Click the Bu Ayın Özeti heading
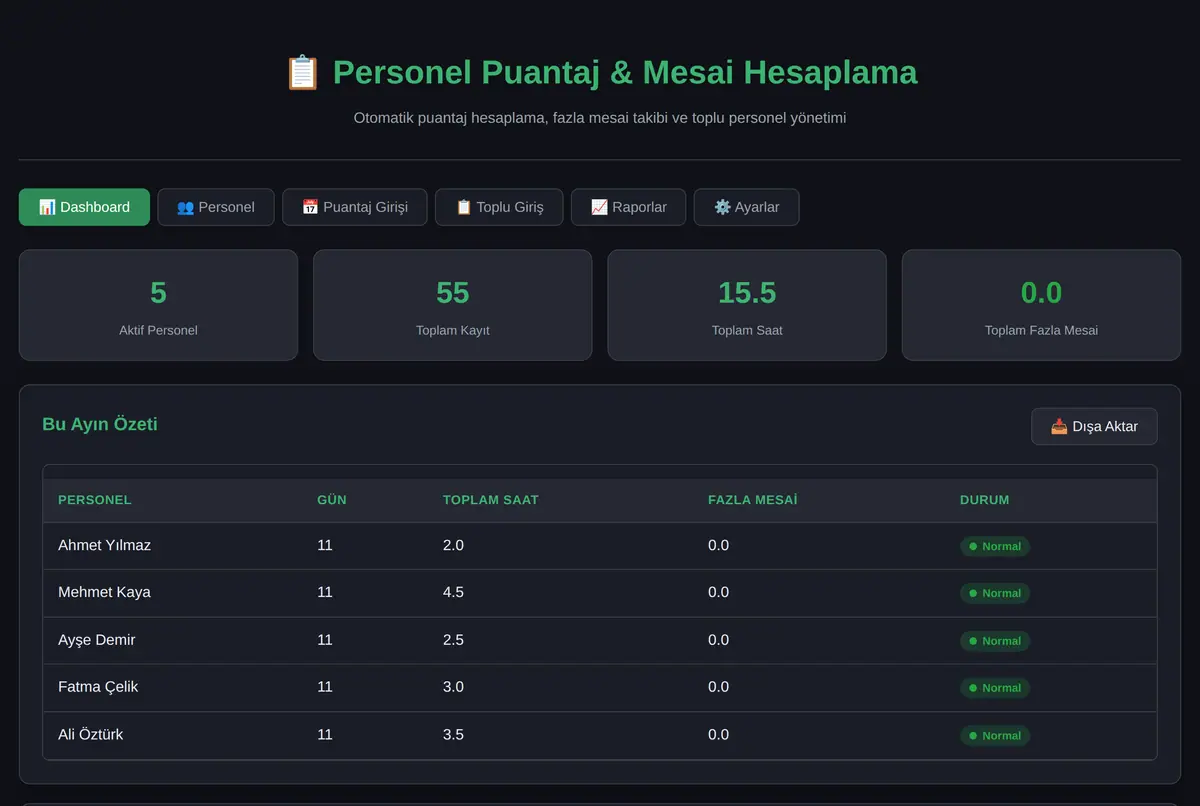The image size is (1200, 806). [100, 424]
